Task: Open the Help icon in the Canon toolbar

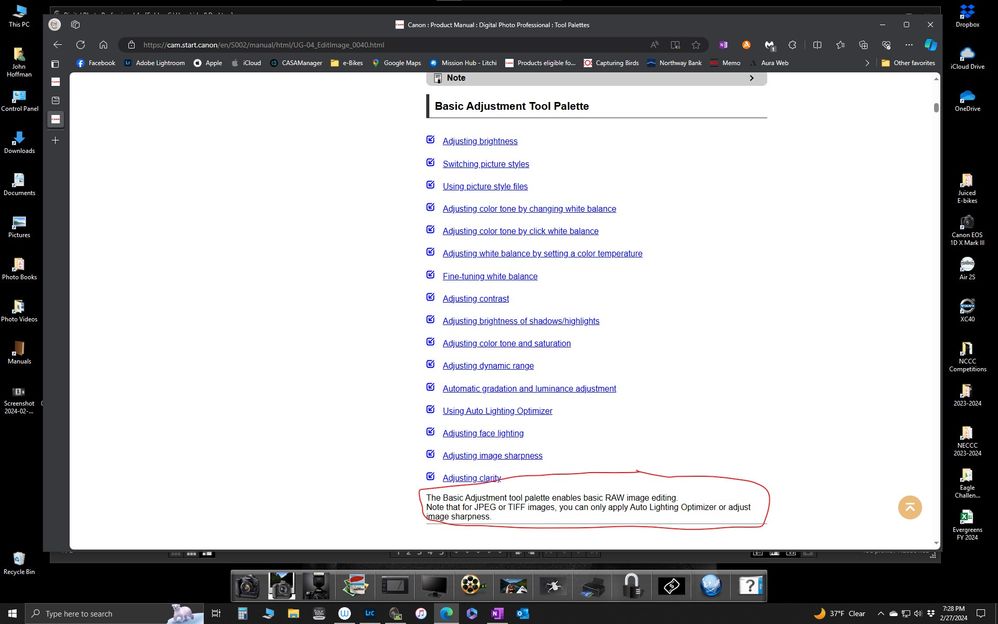Action: click(x=750, y=585)
